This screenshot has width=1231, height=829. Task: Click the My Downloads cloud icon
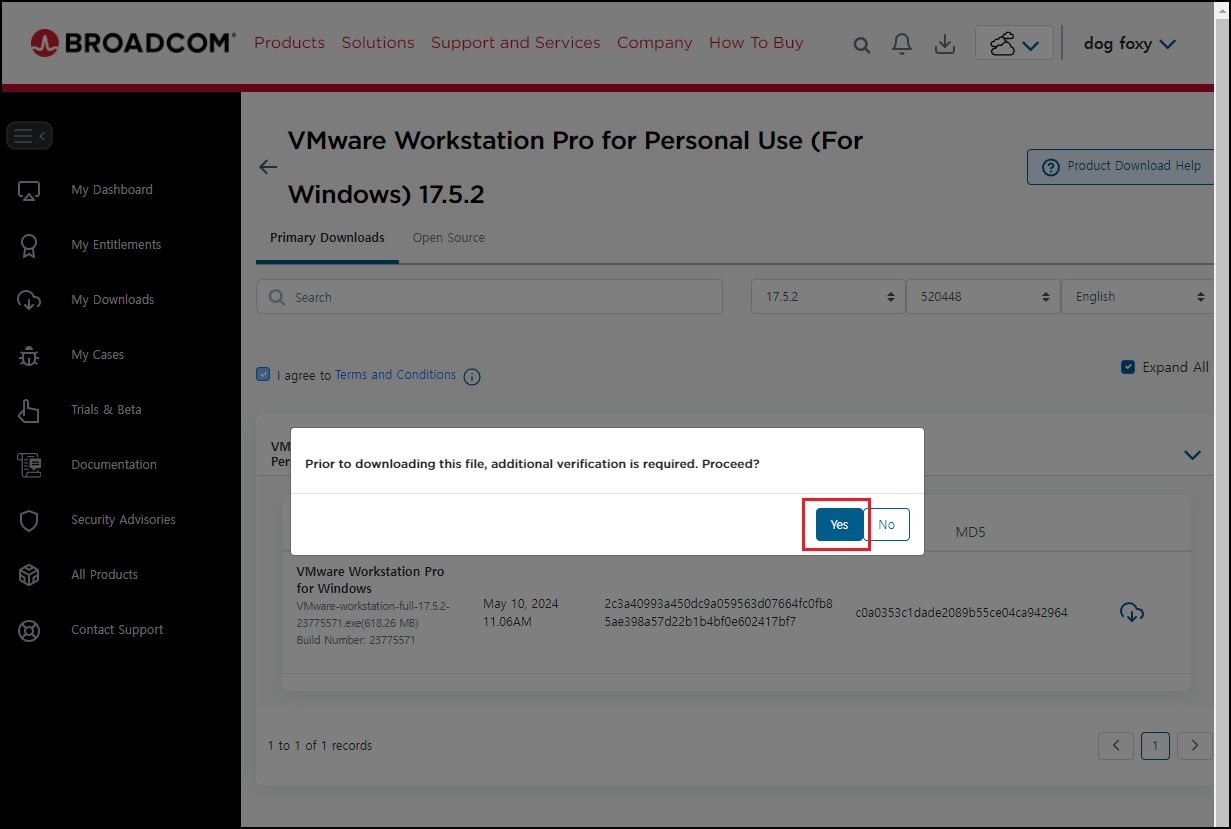pos(29,300)
